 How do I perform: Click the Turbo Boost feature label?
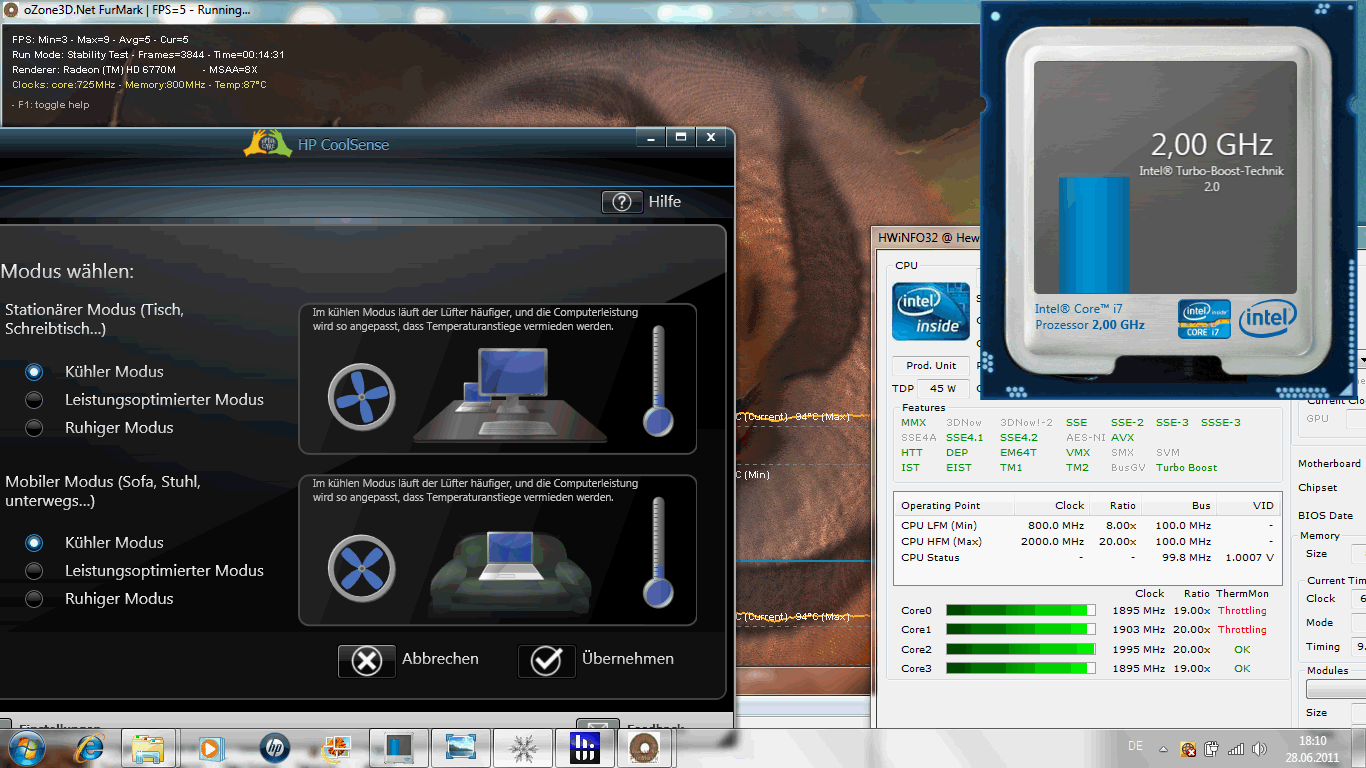(1187, 468)
